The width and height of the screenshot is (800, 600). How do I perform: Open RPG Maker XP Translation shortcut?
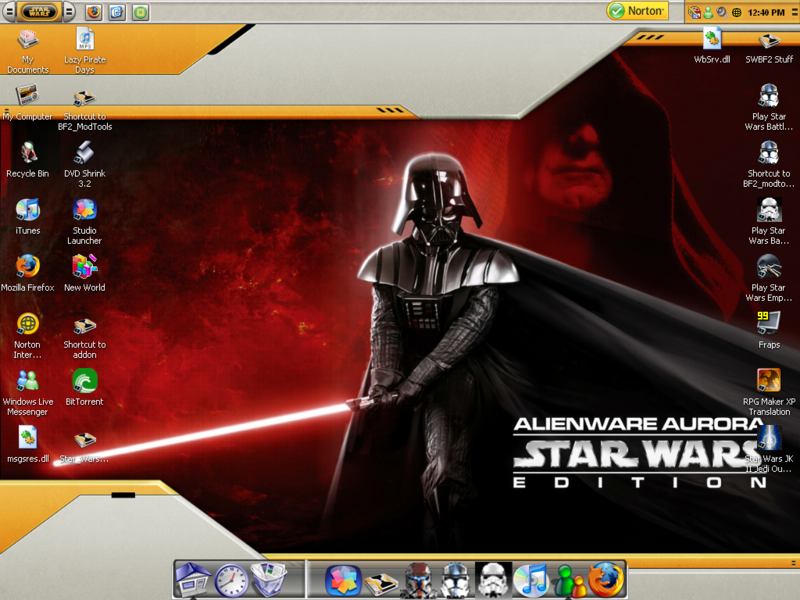[x=769, y=393]
